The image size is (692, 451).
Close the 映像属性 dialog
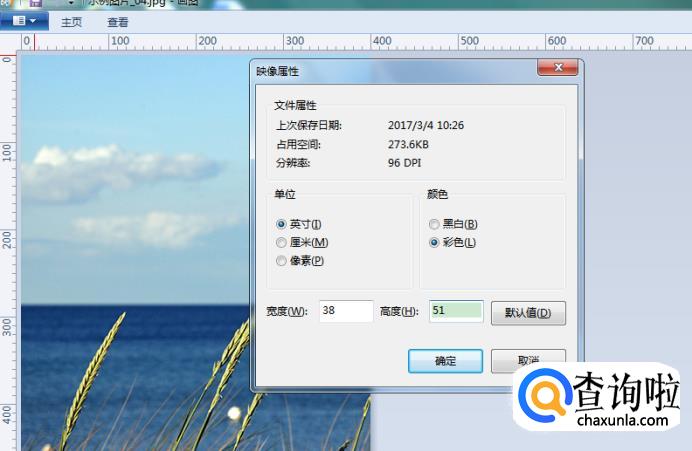[557, 68]
